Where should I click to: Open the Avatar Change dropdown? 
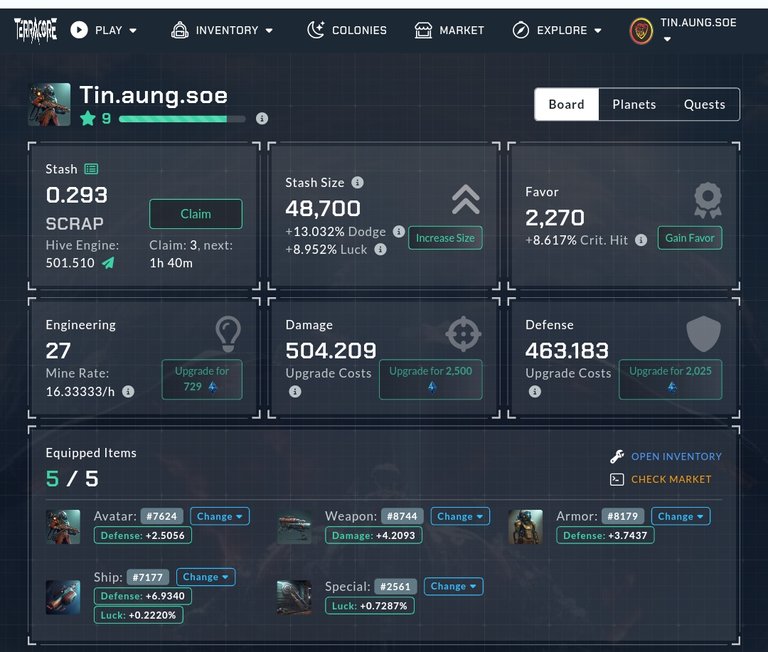(x=219, y=516)
